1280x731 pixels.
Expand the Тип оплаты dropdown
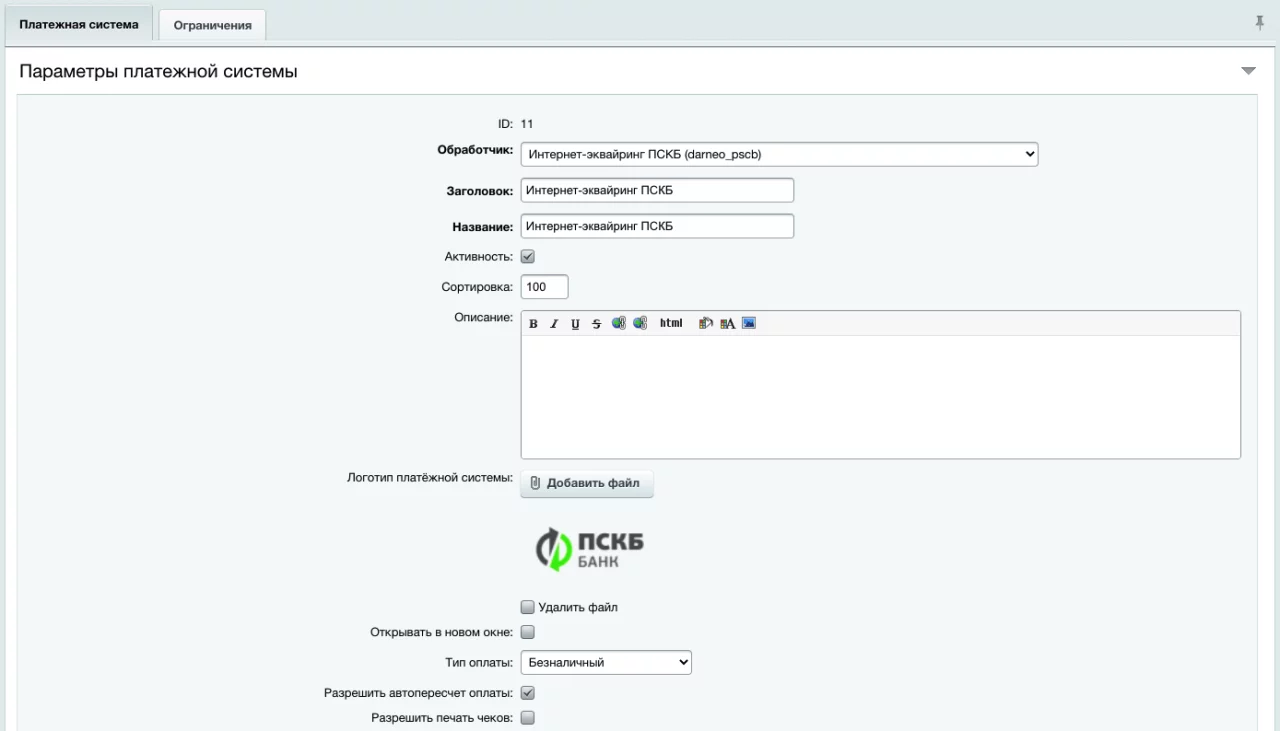tap(606, 662)
